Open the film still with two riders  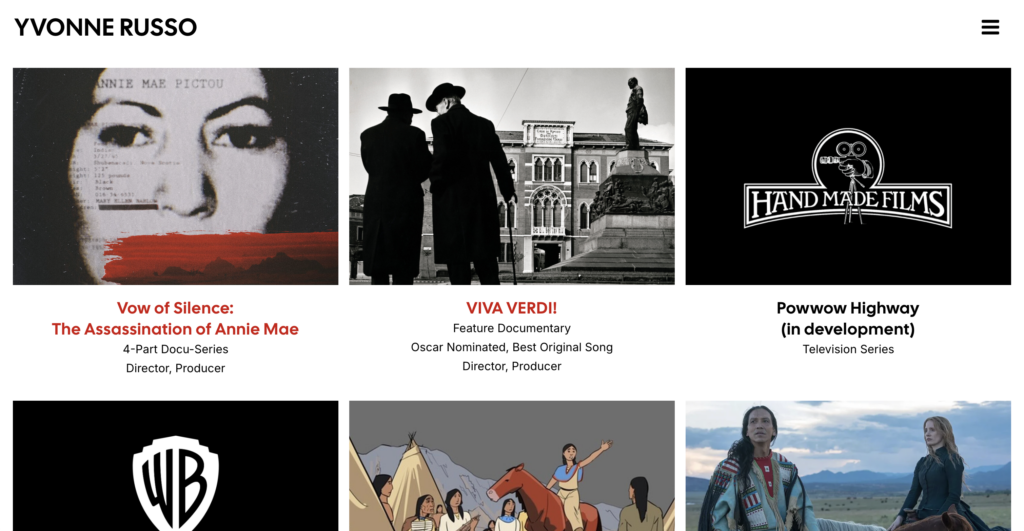tap(848, 466)
